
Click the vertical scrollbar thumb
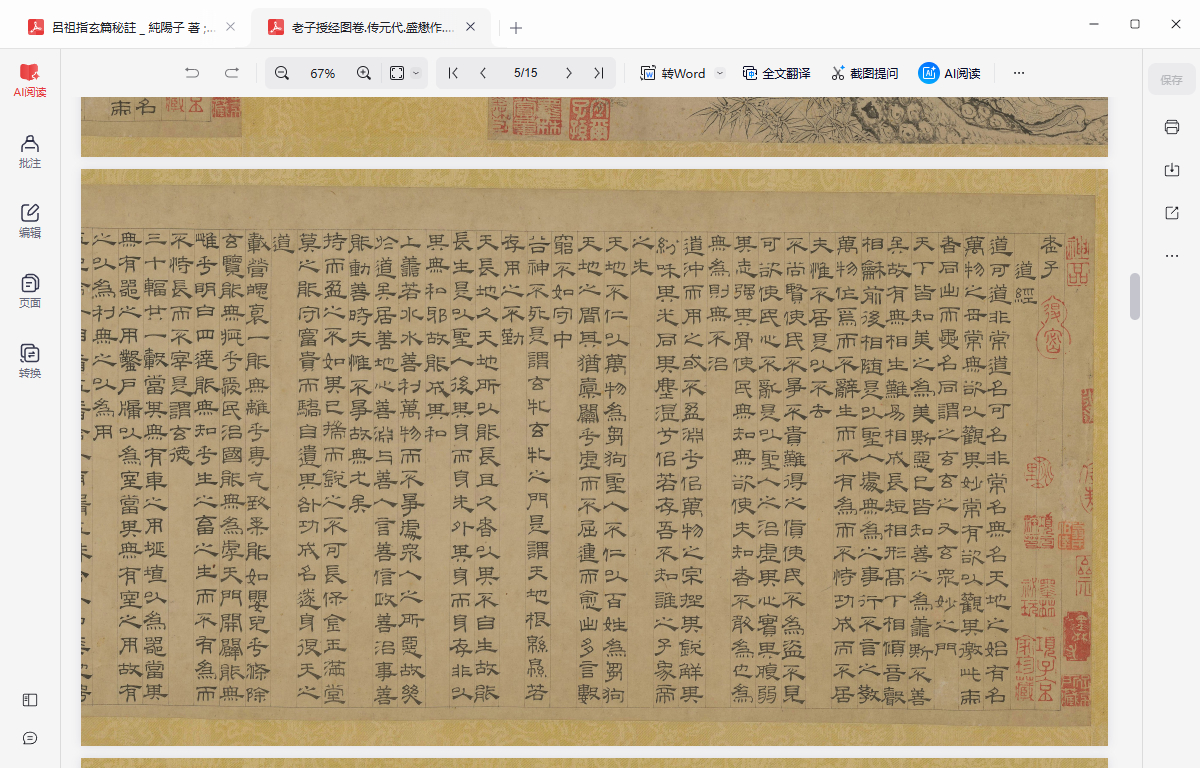click(x=1135, y=296)
